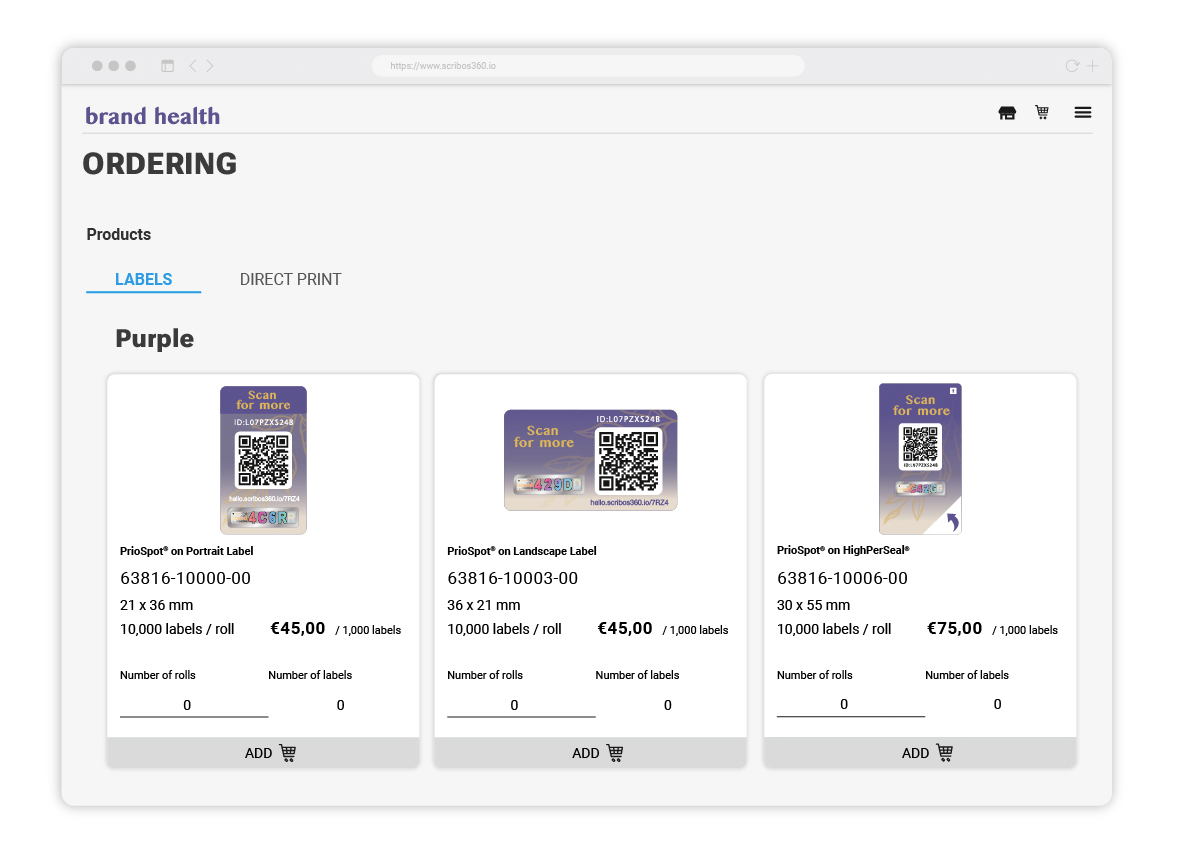Switch to the LABELS tab
1179x848 pixels.
click(x=144, y=279)
